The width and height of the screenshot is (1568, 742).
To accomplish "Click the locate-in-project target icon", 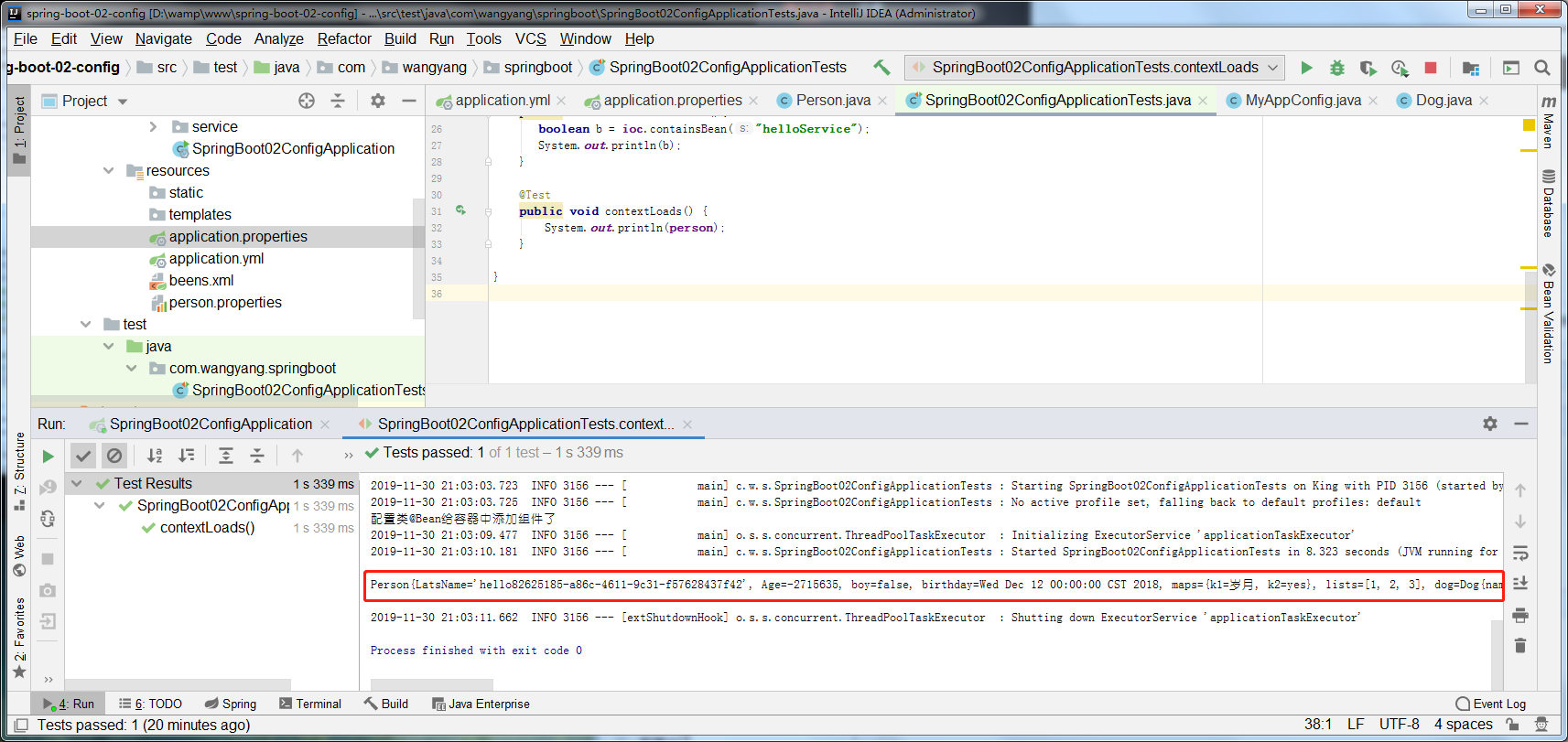I will pos(307,101).
